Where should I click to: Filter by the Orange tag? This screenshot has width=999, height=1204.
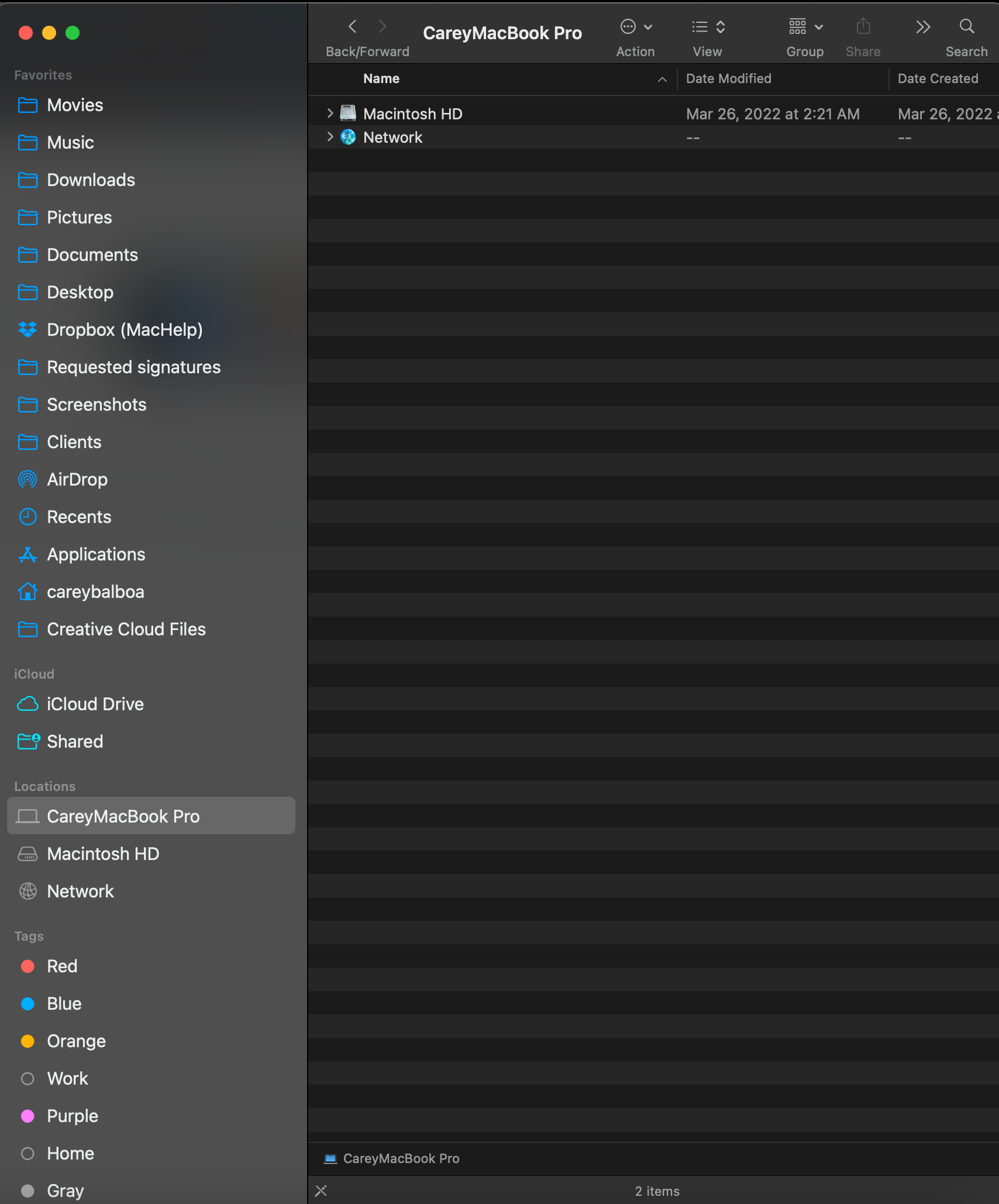click(x=151, y=1041)
